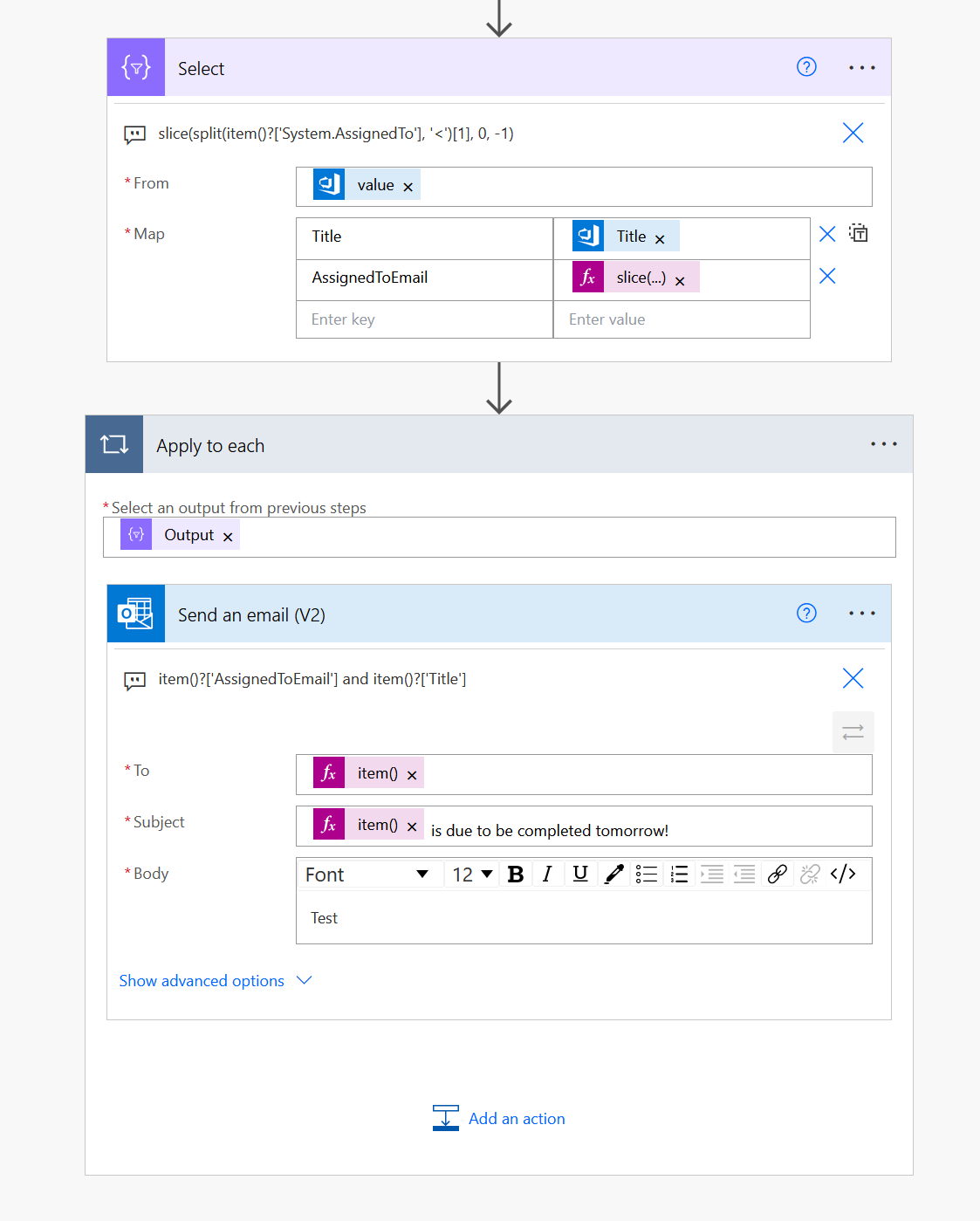This screenshot has height=1221, width=980.
Task: Open the Select action ellipsis menu
Action: (861, 67)
